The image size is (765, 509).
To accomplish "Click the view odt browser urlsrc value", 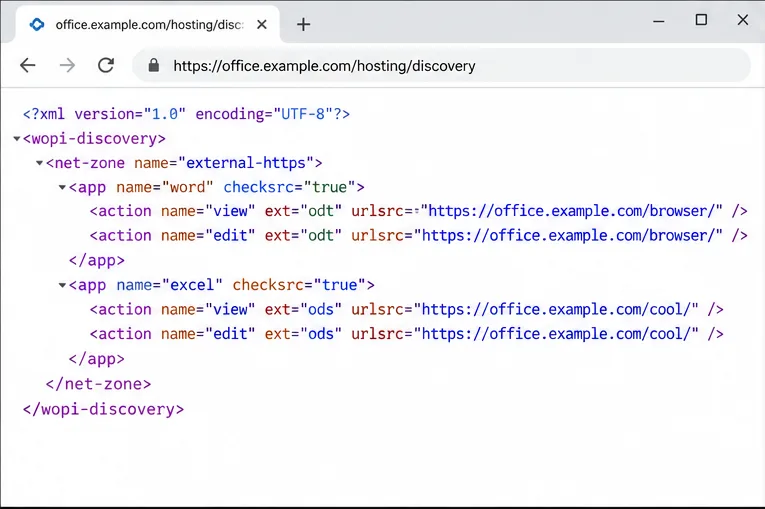I will [x=572, y=211].
